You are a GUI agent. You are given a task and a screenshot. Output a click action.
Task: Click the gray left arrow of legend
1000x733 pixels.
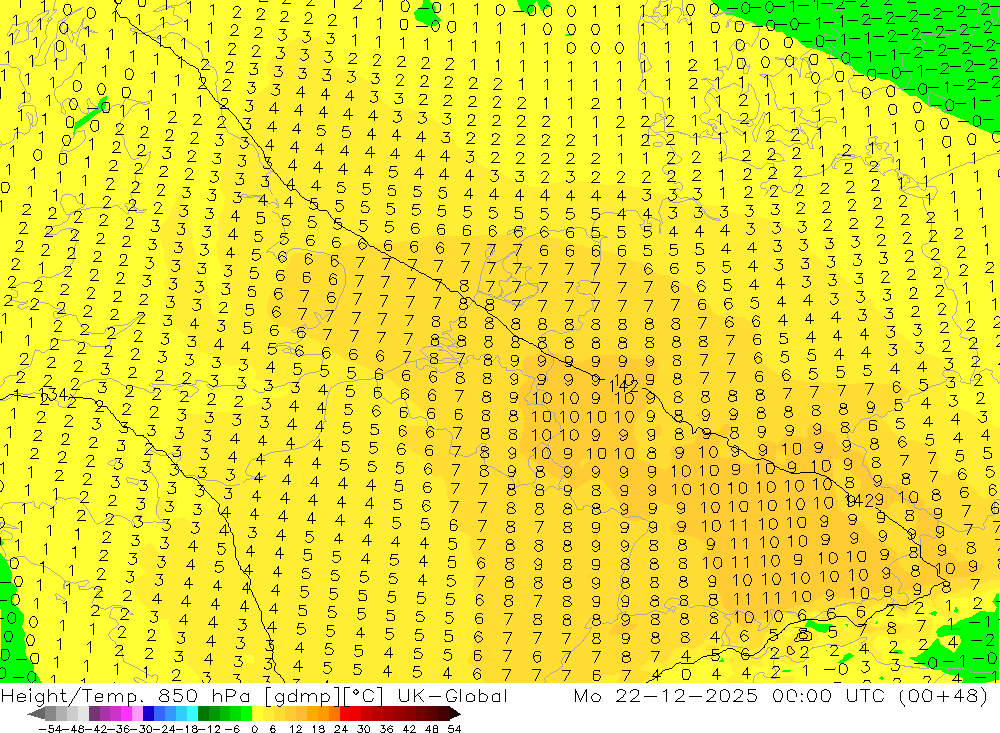point(36,714)
